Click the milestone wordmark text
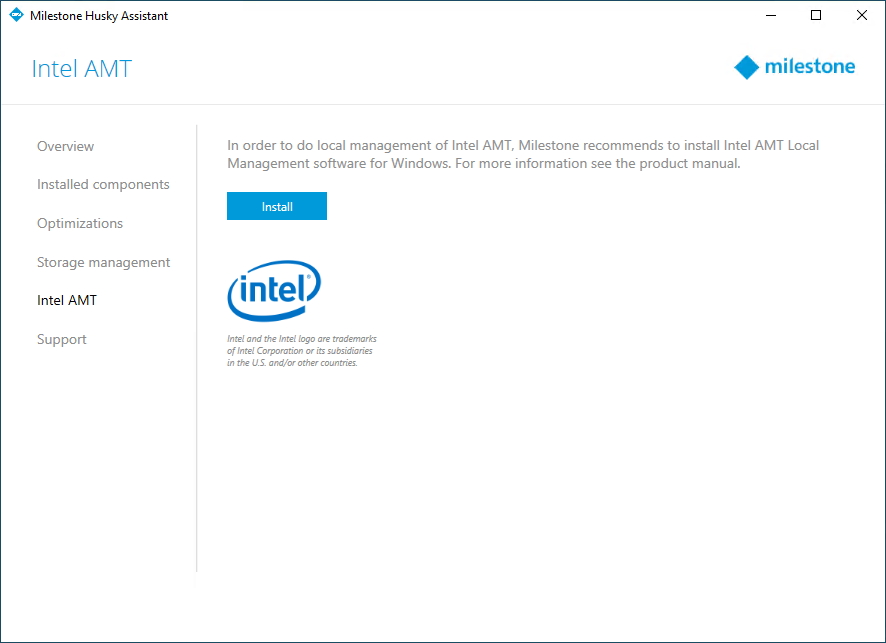886x643 pixels. (810, 67)
